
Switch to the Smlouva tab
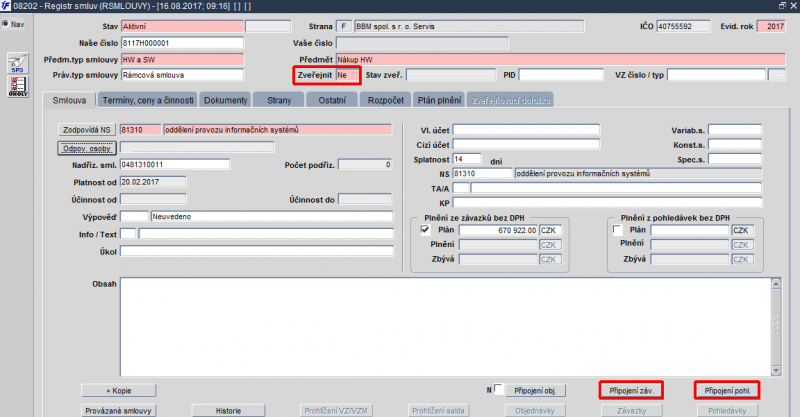click(x=69, y=100)
